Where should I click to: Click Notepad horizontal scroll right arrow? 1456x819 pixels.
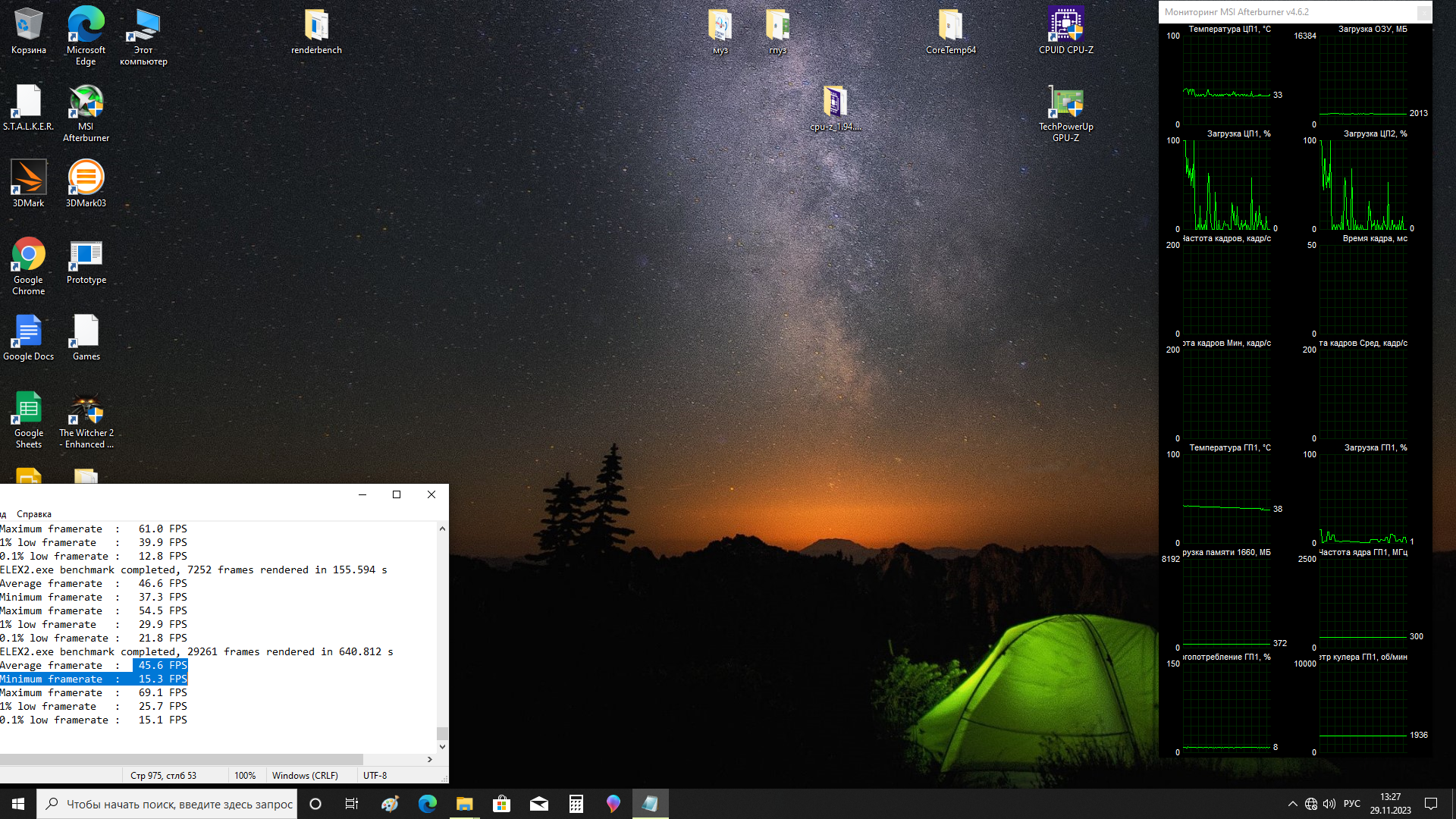click(430, 759)
